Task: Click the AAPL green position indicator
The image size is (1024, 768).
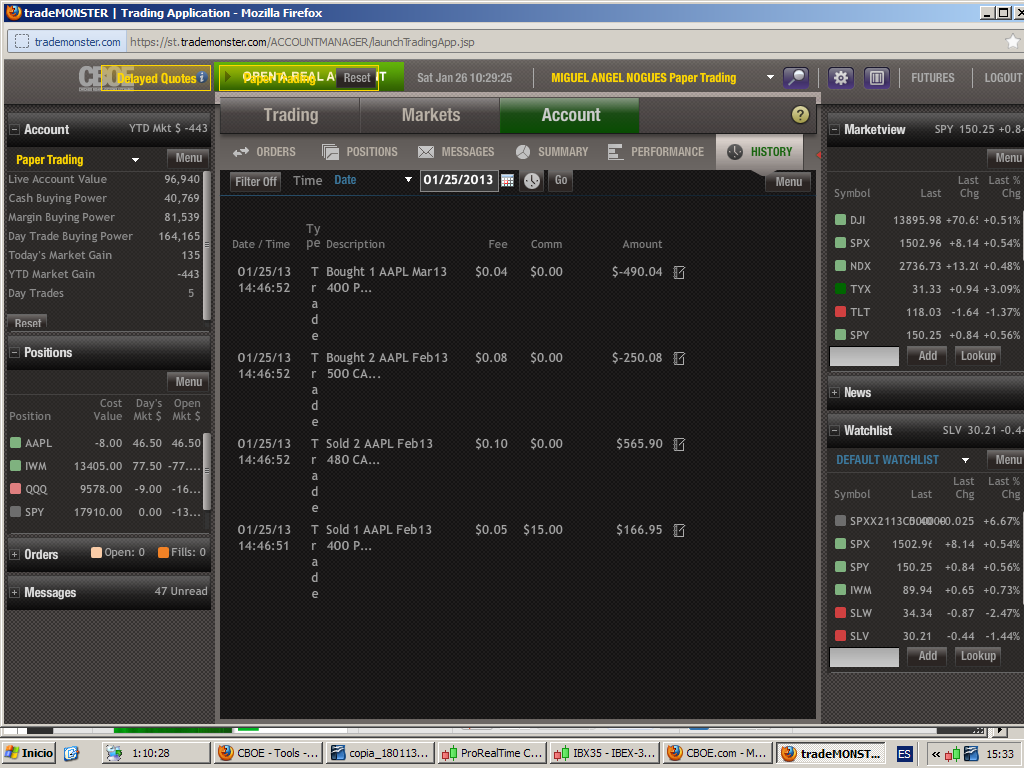Action: [x=16, y=443]
